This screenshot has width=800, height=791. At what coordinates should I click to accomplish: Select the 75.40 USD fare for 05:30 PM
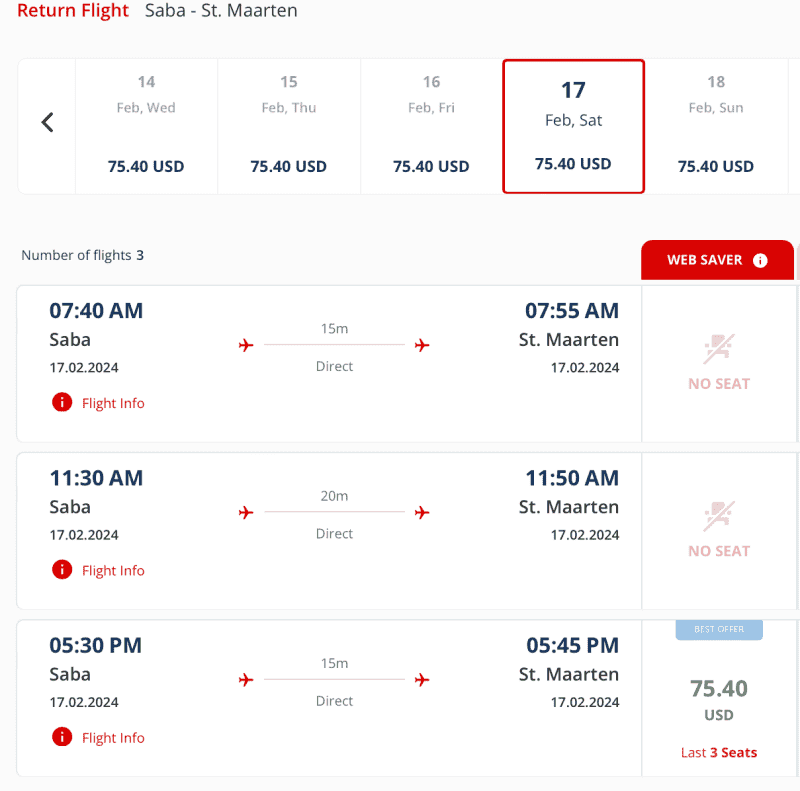point(719,699)
